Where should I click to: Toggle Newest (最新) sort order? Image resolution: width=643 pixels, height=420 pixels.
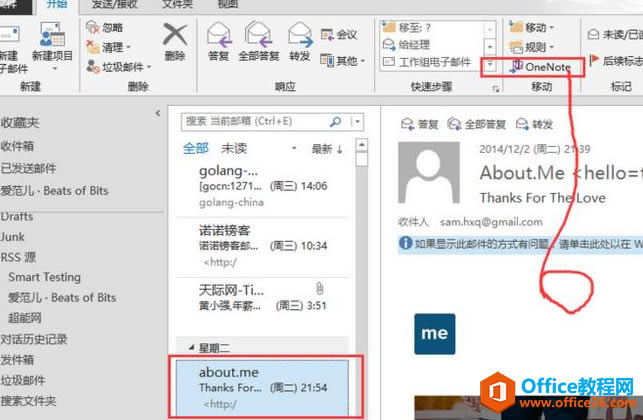(327, 149)
